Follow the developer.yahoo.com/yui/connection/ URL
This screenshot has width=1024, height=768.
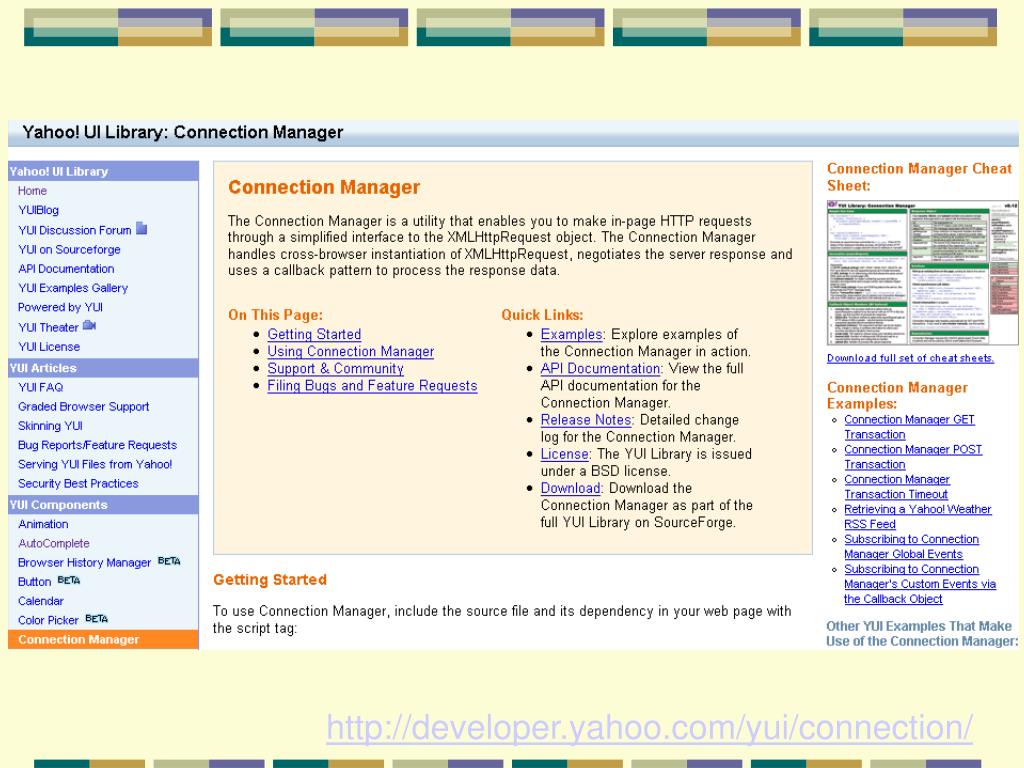pos(649,728)
